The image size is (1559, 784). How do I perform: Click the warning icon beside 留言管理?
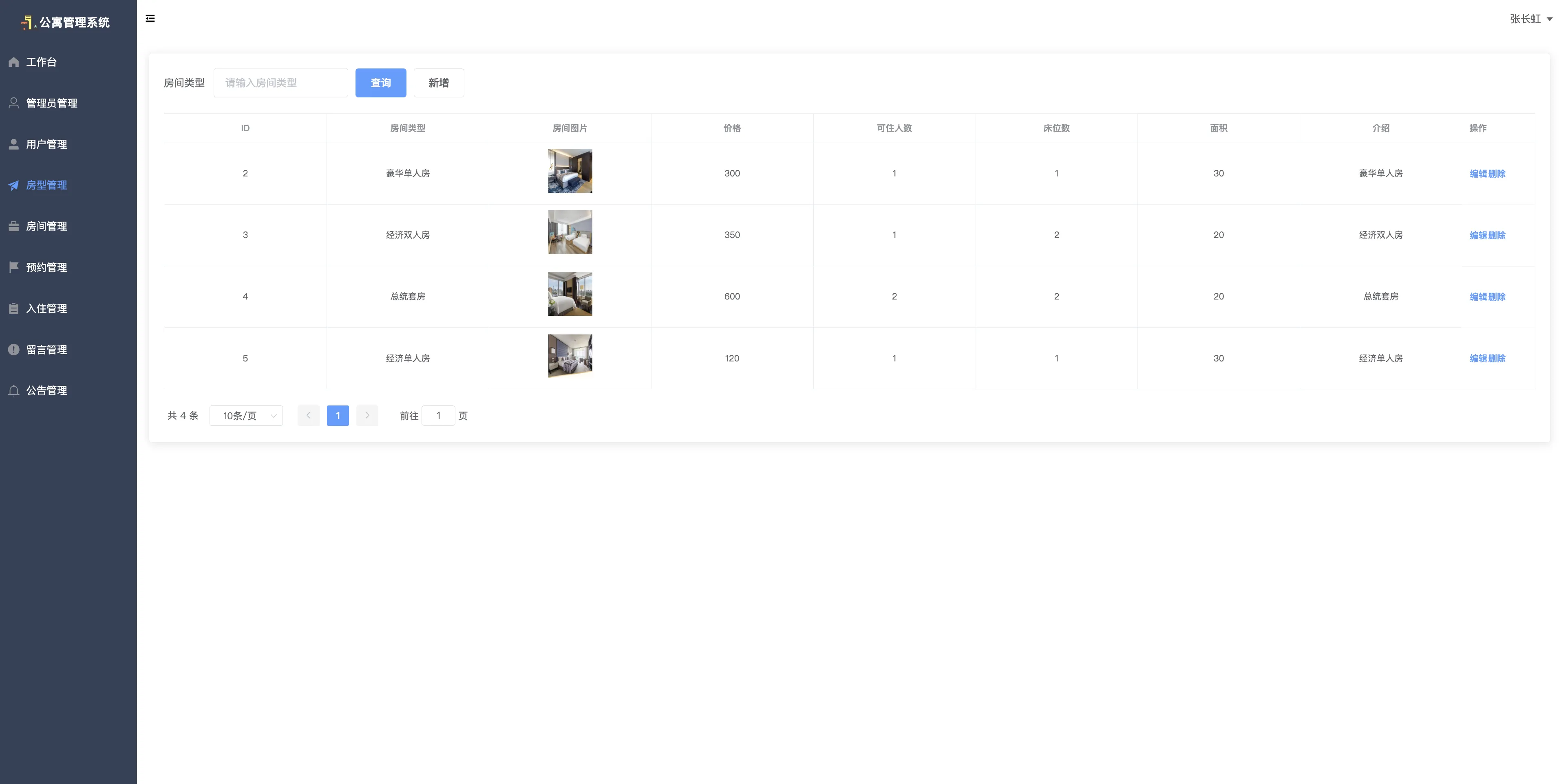pyautogui.click(x=14, y=350)
